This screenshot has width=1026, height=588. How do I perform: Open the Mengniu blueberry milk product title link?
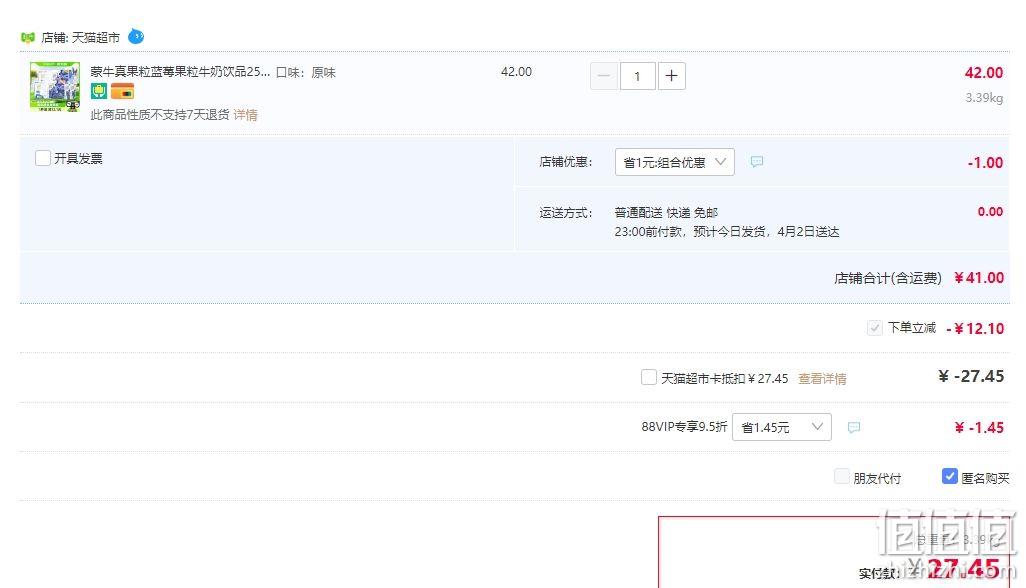[x=180, y=72]
